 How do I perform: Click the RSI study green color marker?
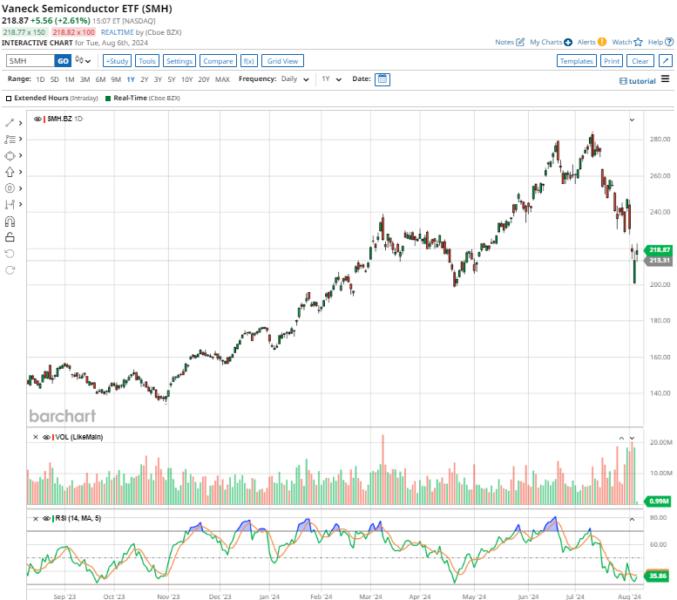point(53,518)
